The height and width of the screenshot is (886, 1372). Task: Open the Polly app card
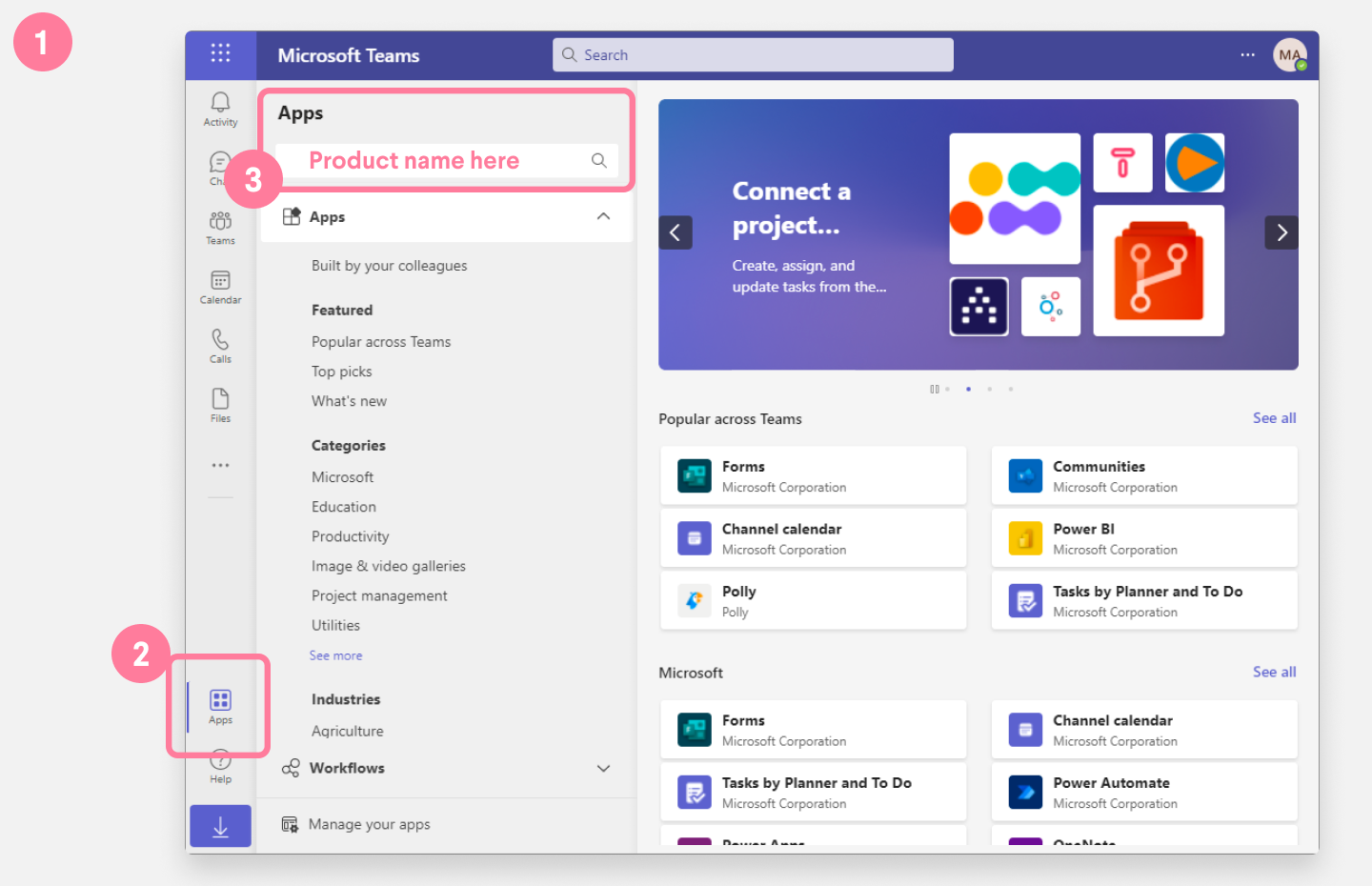tap(813, 600)
